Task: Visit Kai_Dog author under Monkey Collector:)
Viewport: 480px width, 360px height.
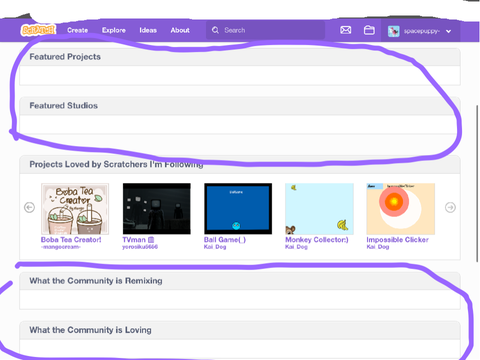Action: 296,247
